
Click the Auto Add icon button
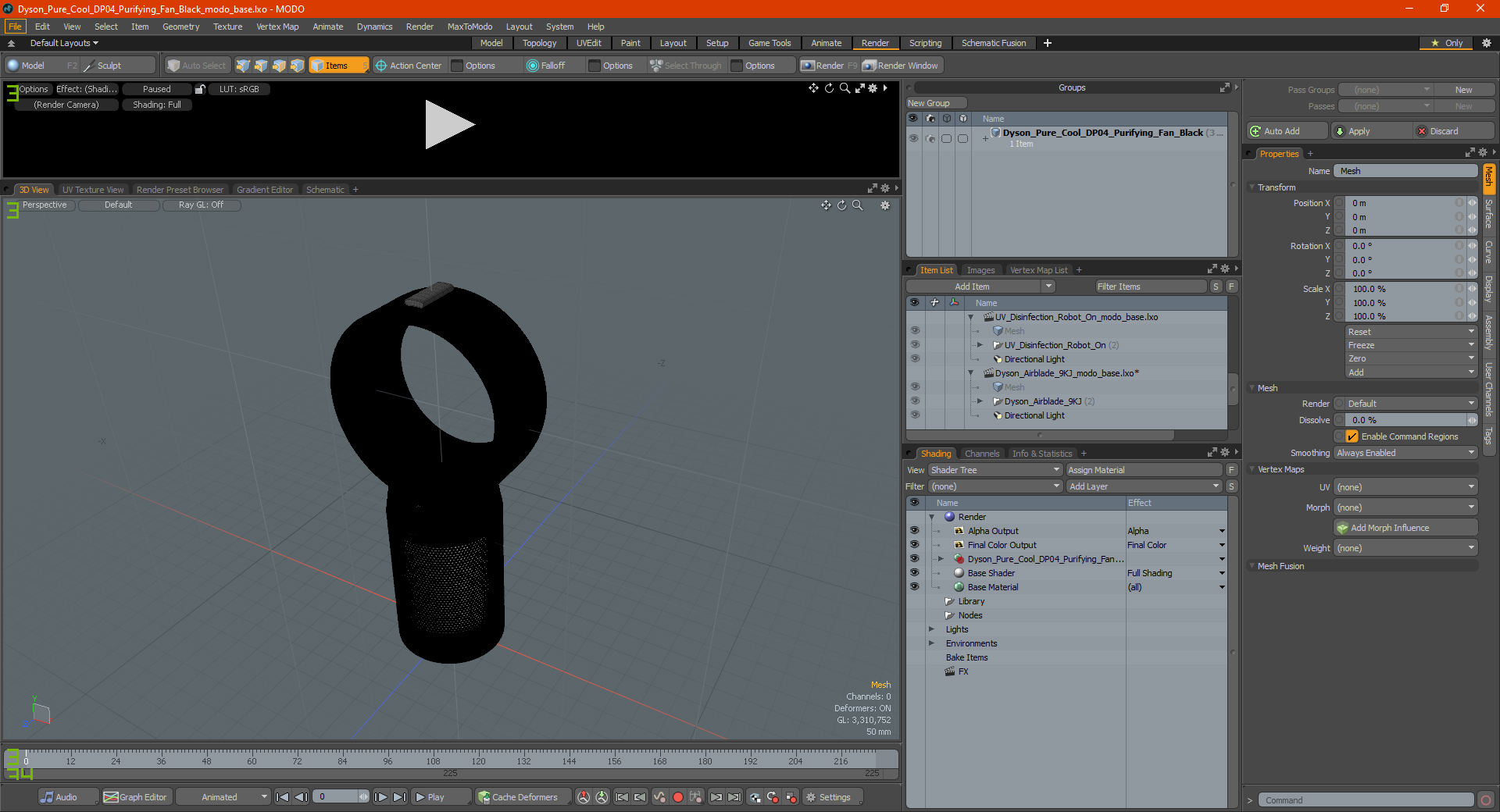tap(1287, 131)
